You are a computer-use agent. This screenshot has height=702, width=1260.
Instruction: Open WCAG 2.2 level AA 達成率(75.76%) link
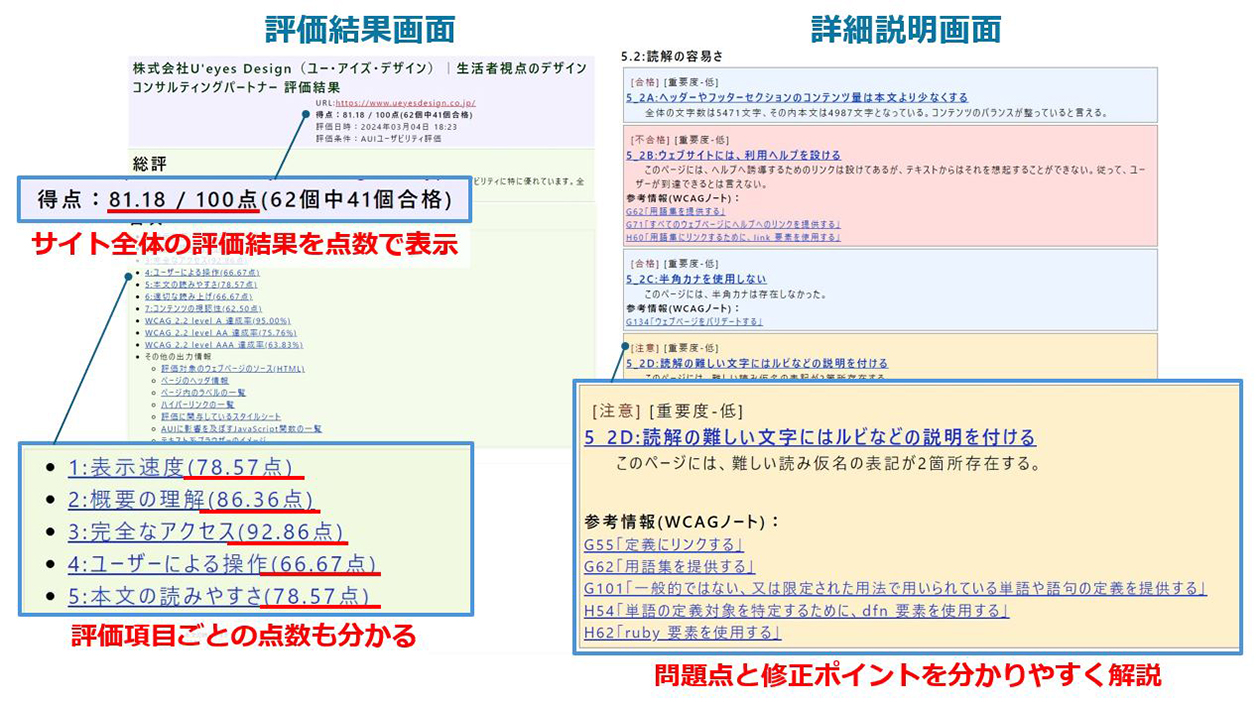[220, 333]
